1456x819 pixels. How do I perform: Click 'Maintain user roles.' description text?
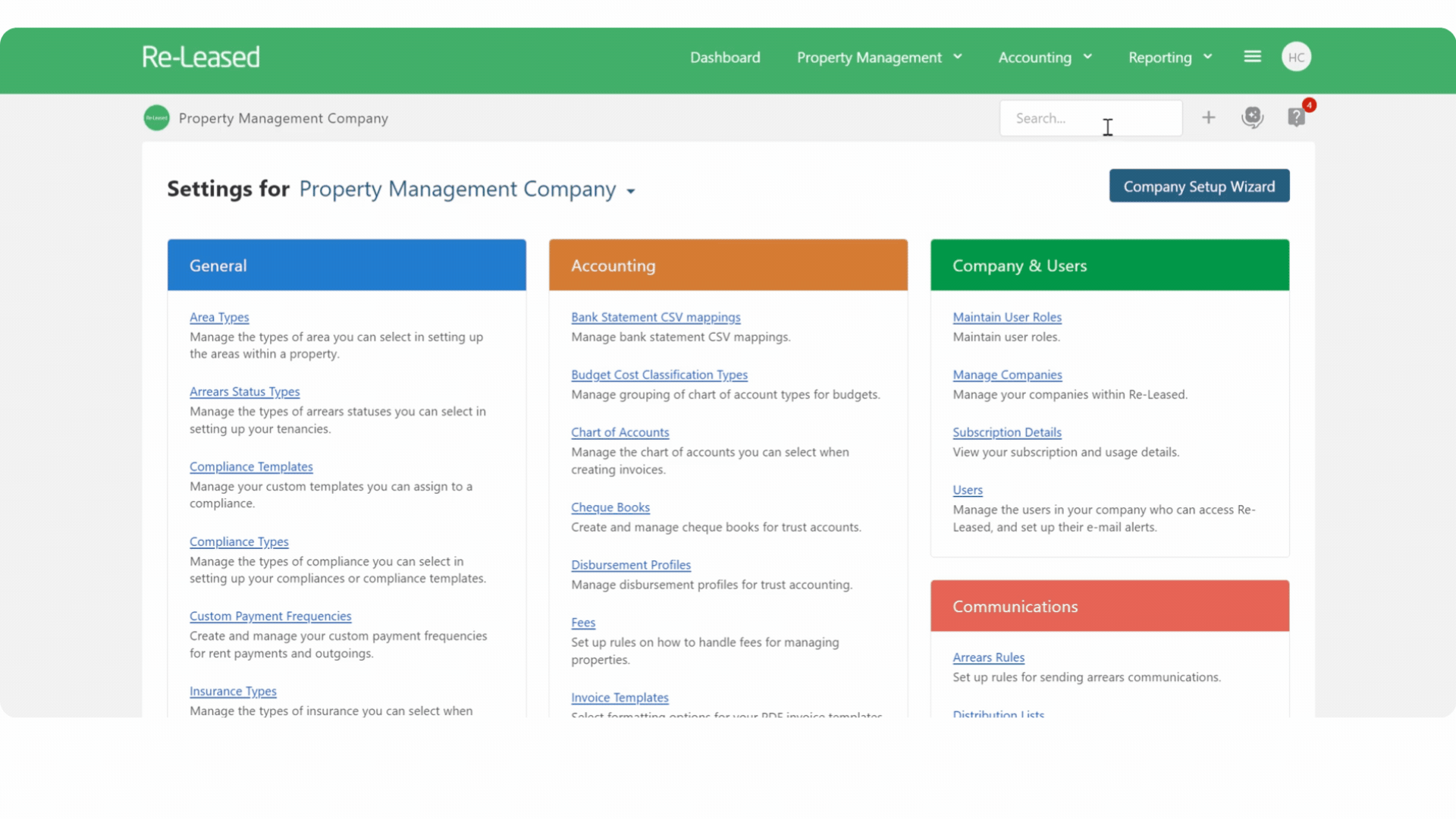[x=1006, y=337]
